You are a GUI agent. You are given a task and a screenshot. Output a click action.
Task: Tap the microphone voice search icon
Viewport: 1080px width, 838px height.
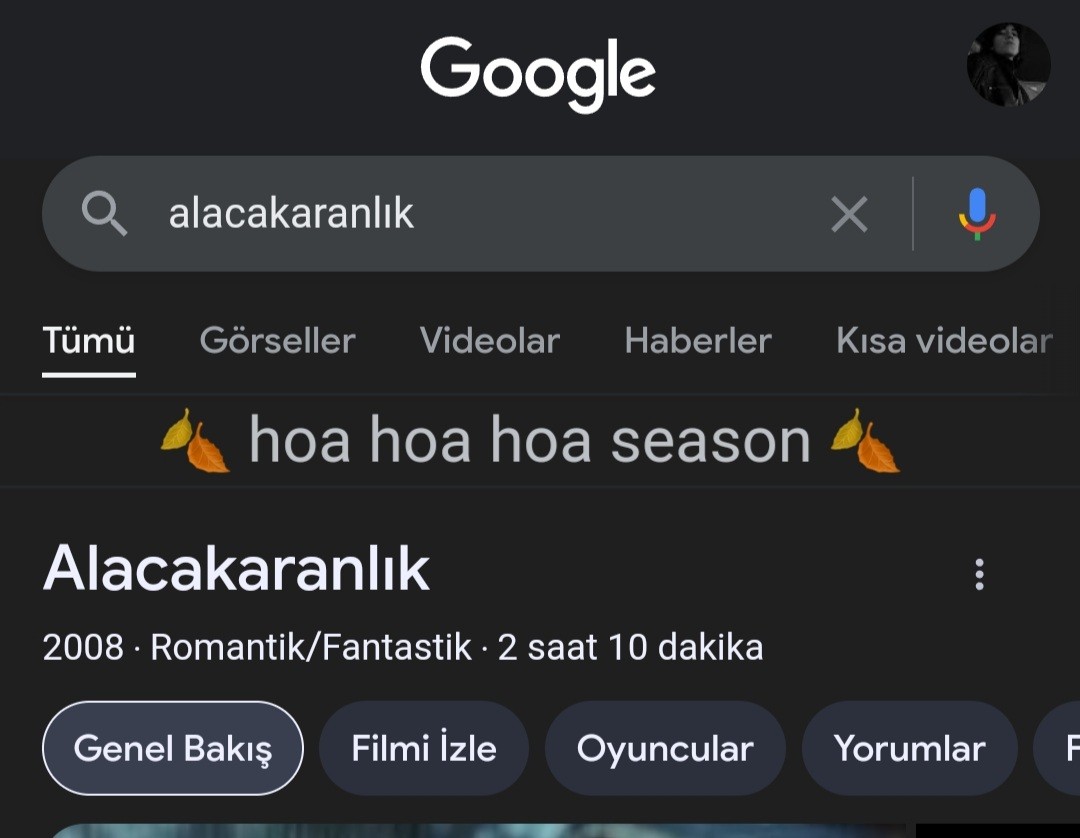coord(977,214)
